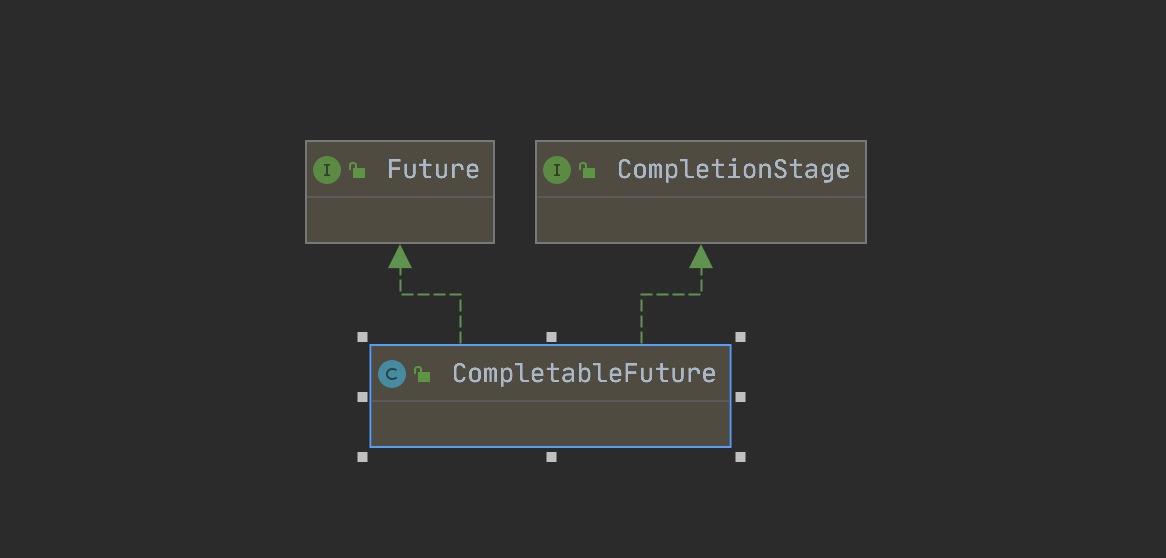Click the top-middle selection handle of CompletableFuture
Screen dimensions: 1166x558
pos(551,337)
